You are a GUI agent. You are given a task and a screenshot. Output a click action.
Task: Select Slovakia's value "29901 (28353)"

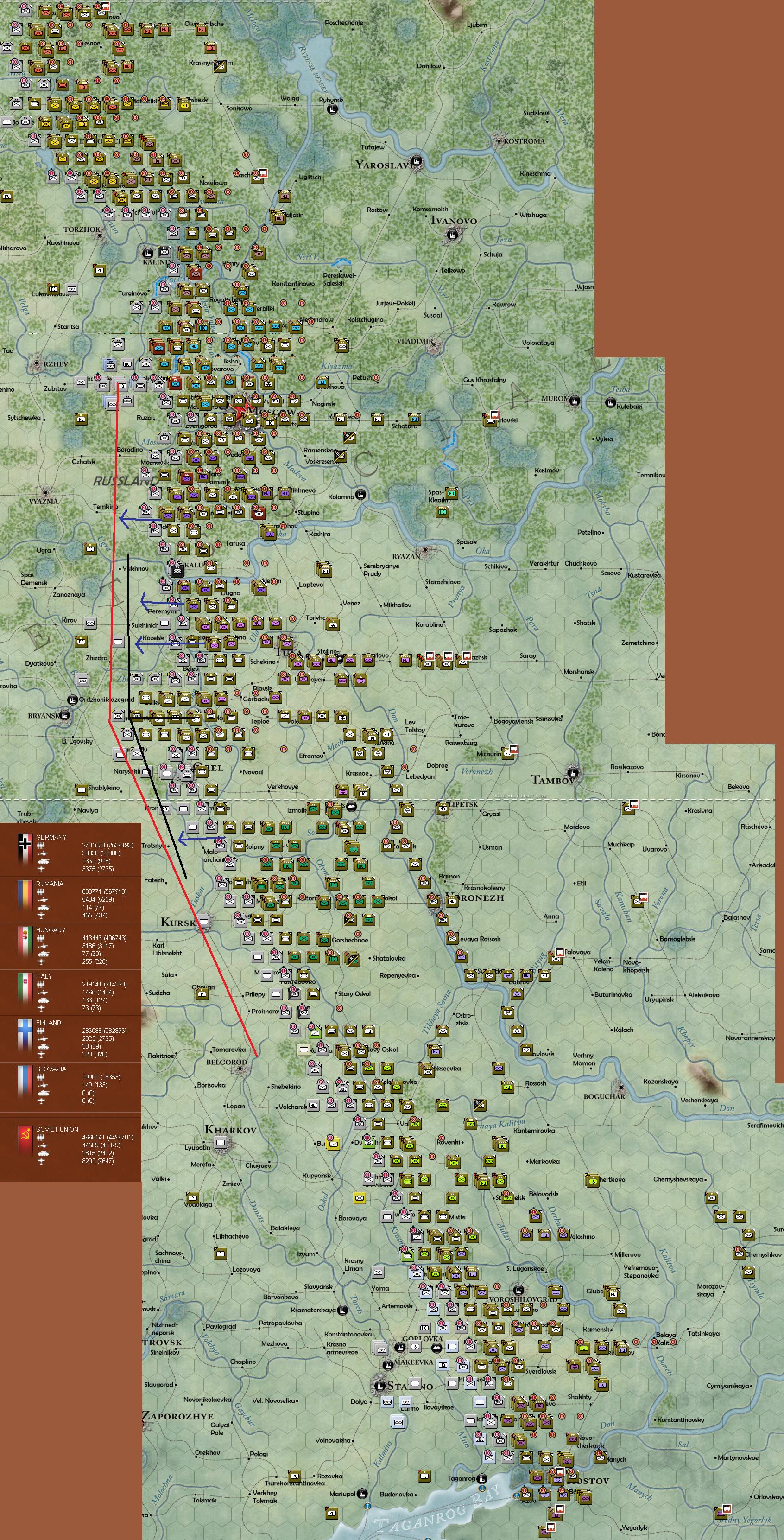101,1077
